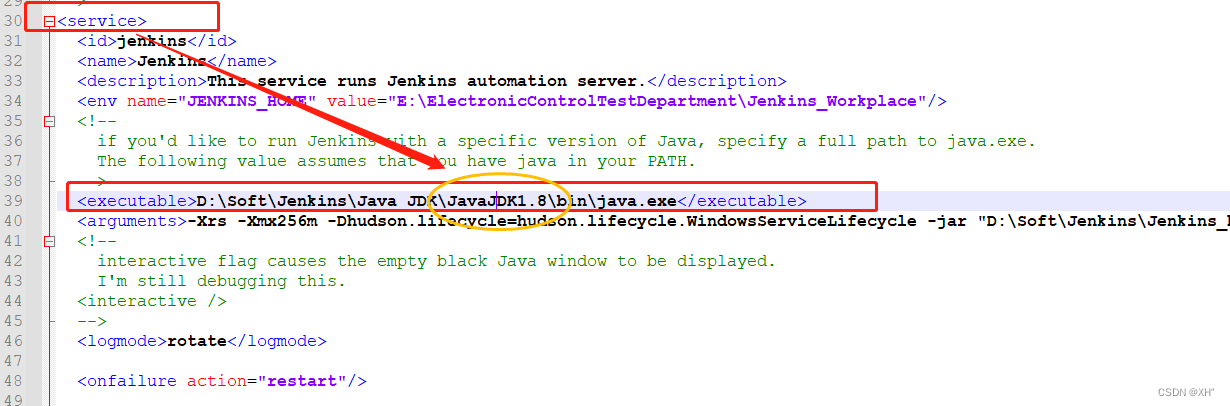Collapse the service tag fold marker

coord(48,21)
